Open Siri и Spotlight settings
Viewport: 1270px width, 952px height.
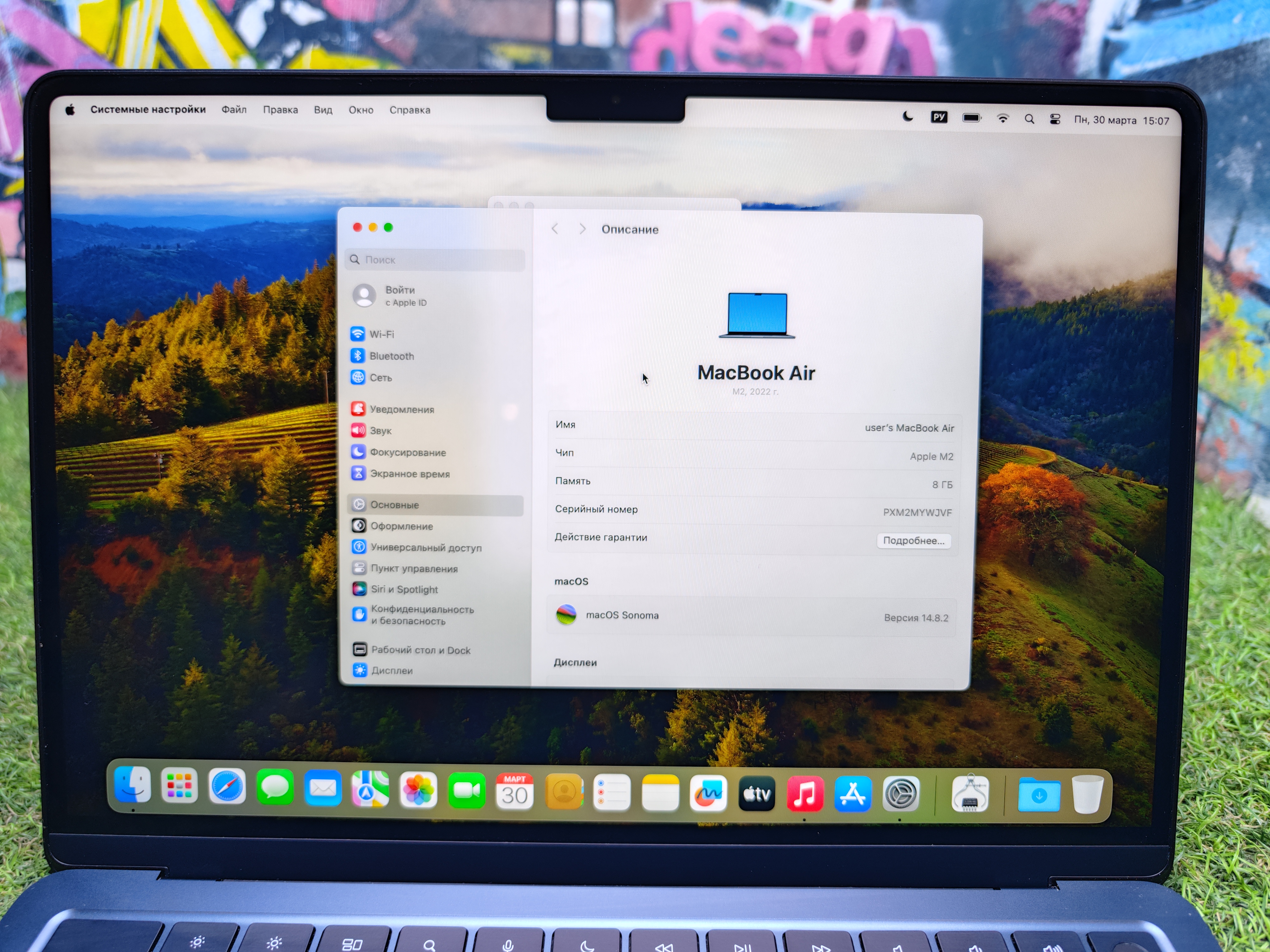tap(404, 589)
